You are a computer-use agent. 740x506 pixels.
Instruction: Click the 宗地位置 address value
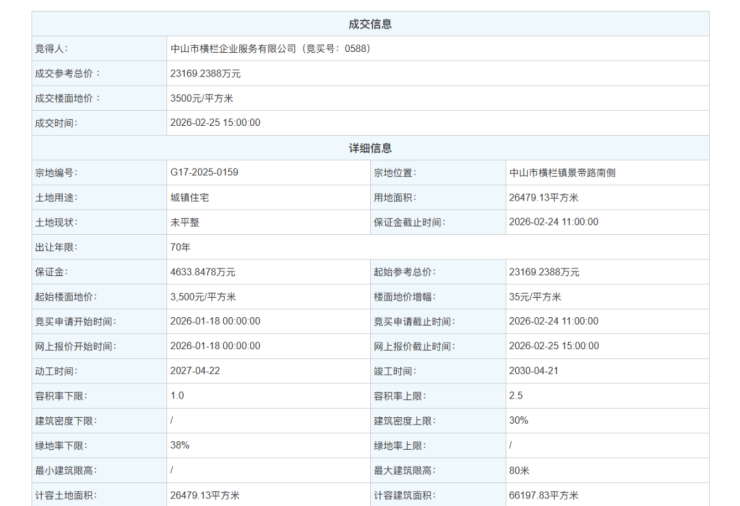(562, 173)
